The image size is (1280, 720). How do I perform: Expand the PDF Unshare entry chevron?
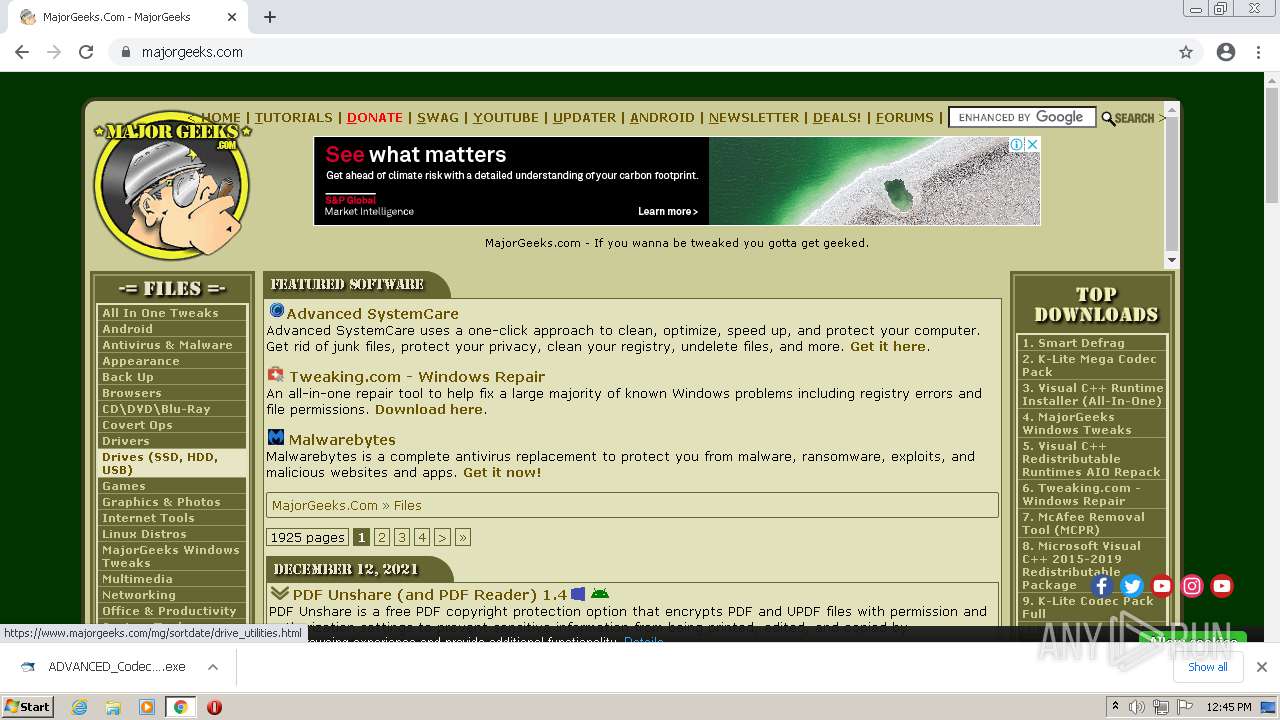tap(280, 594)
